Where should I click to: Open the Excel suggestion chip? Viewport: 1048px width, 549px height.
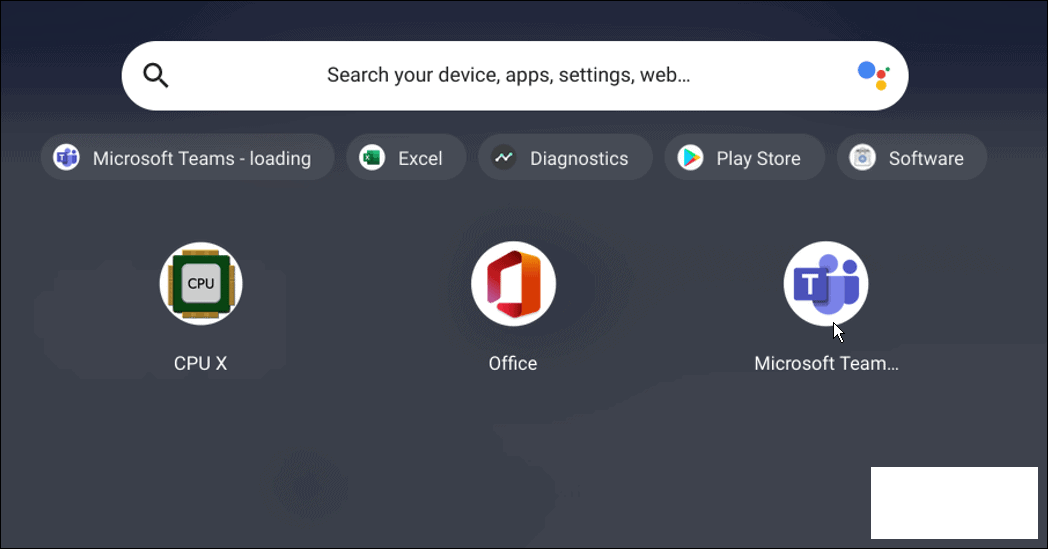tap(406, 158)
